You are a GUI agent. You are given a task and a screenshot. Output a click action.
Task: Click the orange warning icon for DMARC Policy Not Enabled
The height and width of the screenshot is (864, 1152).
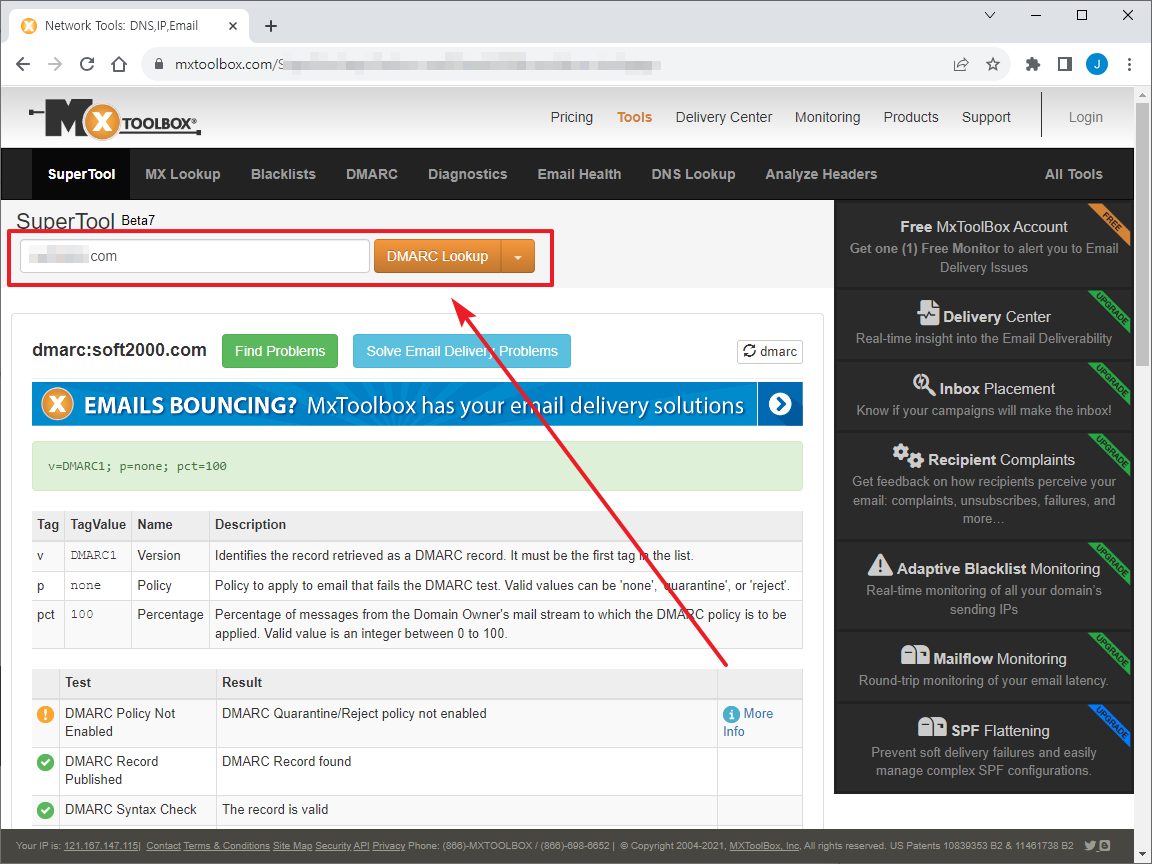point(46,714)
